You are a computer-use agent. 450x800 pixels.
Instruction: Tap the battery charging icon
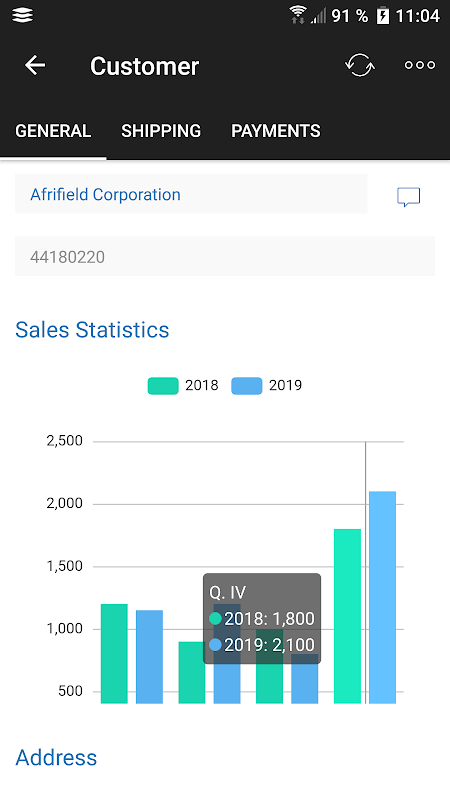coord(382,16)
